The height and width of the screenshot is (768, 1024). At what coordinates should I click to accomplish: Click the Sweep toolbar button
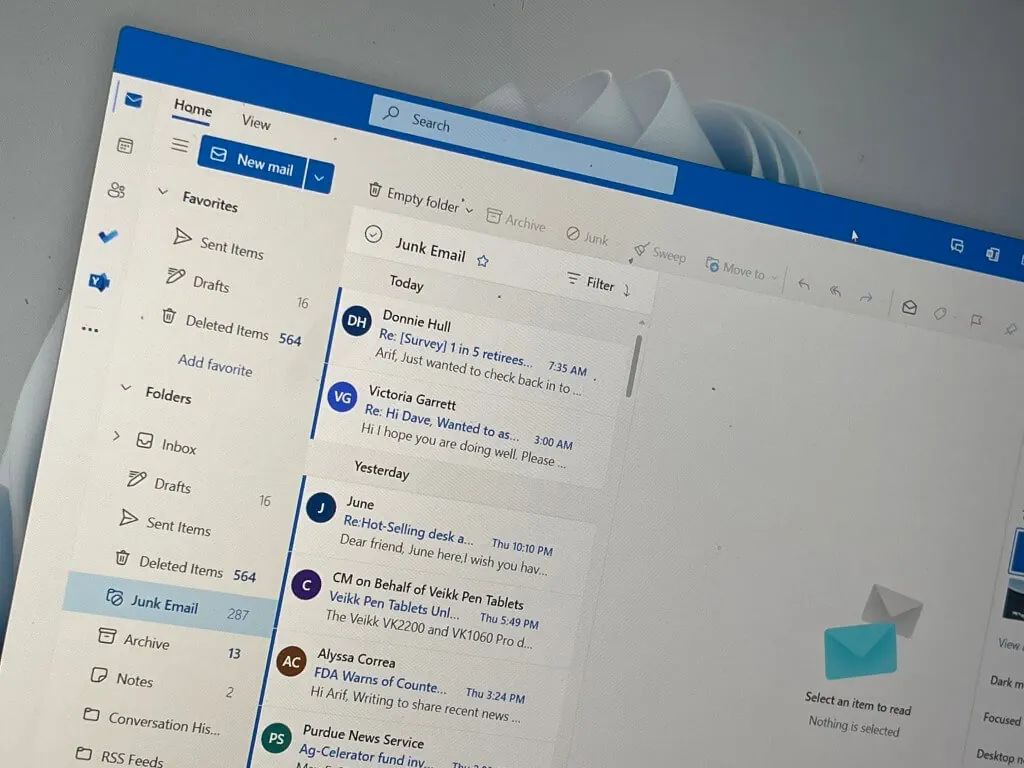[660, 252]
